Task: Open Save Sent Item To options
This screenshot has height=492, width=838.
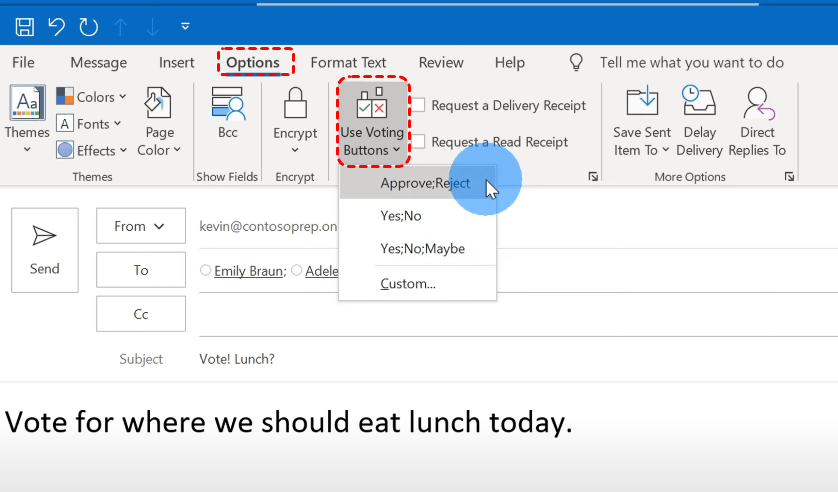Action: [642, 121]
